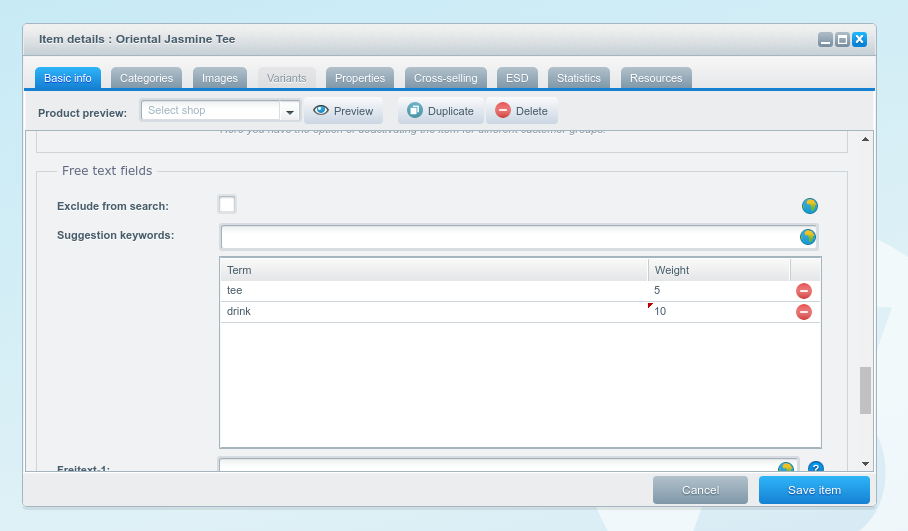
Task: Open help icon next to Freitext-1
Action: [816, 467]
